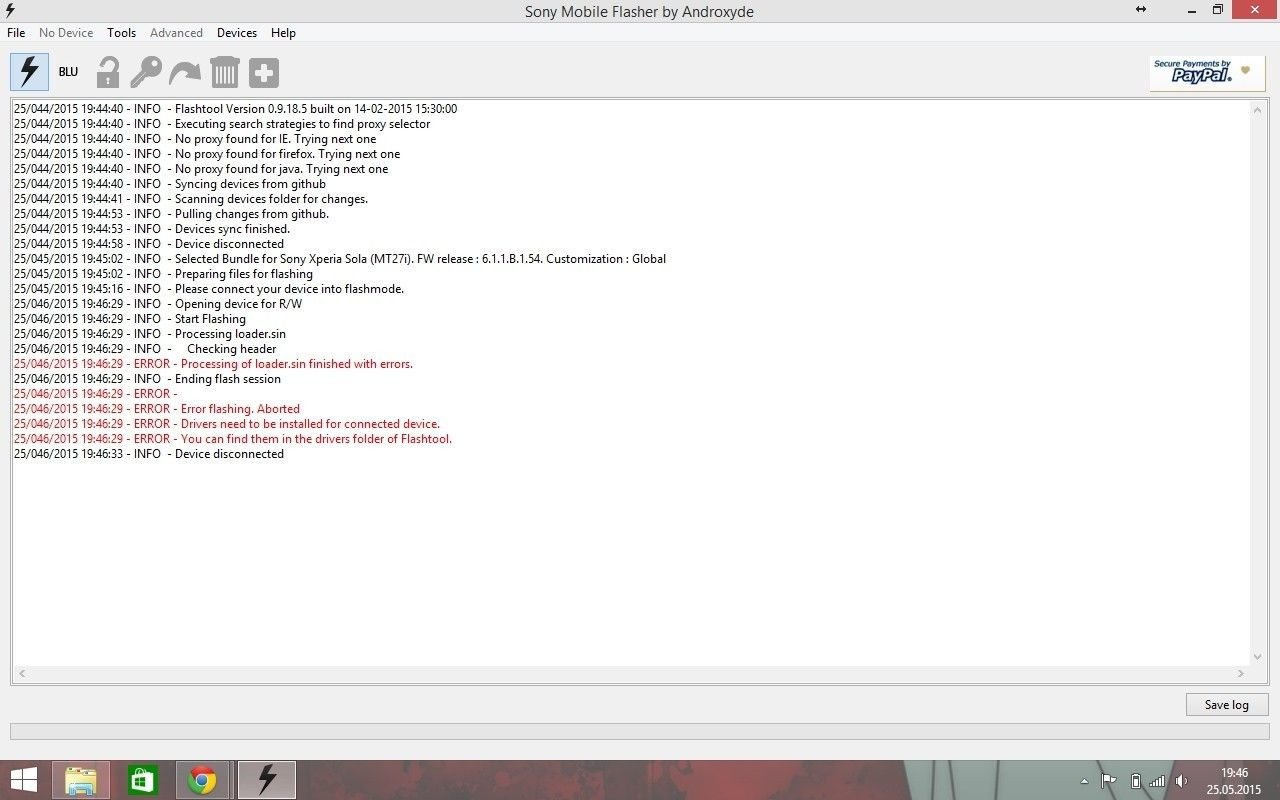The width and height of the screenshot is (1280, 800).
Task: Click the Flashtool icon in title bar
Action: pos(10,10)
